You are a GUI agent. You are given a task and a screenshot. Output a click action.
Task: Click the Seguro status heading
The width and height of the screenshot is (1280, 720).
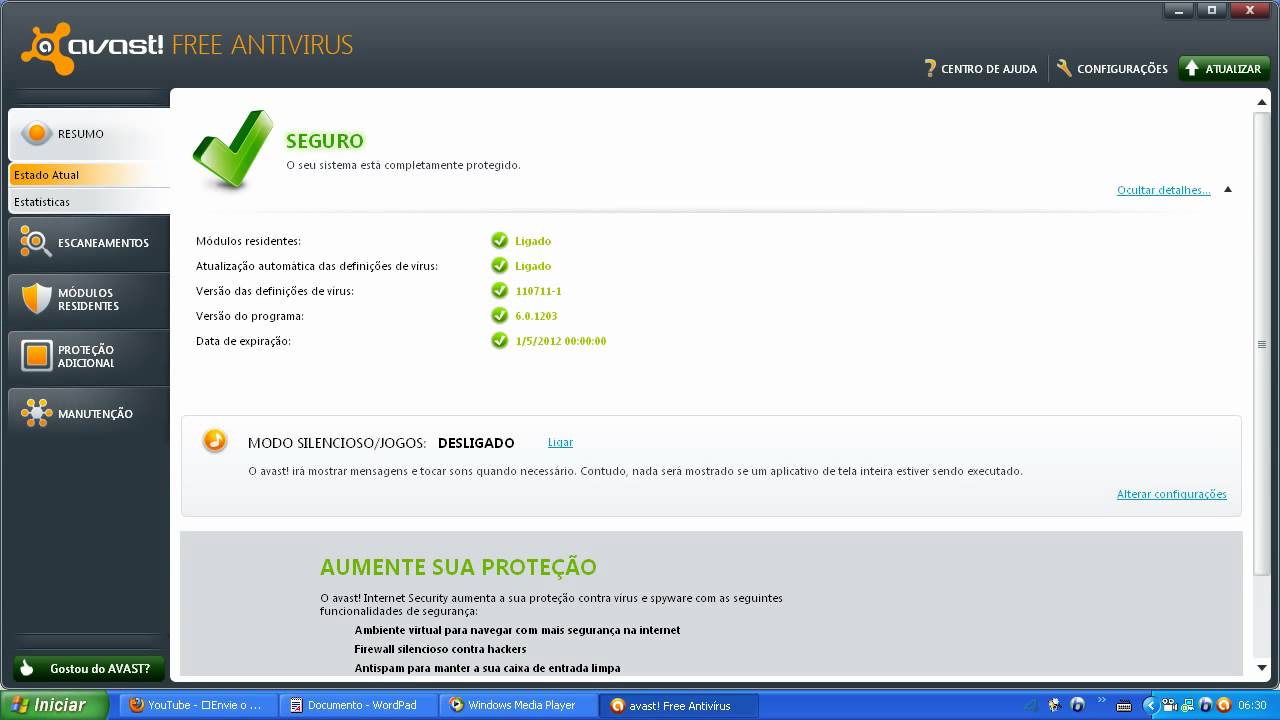tap(325, 141)
